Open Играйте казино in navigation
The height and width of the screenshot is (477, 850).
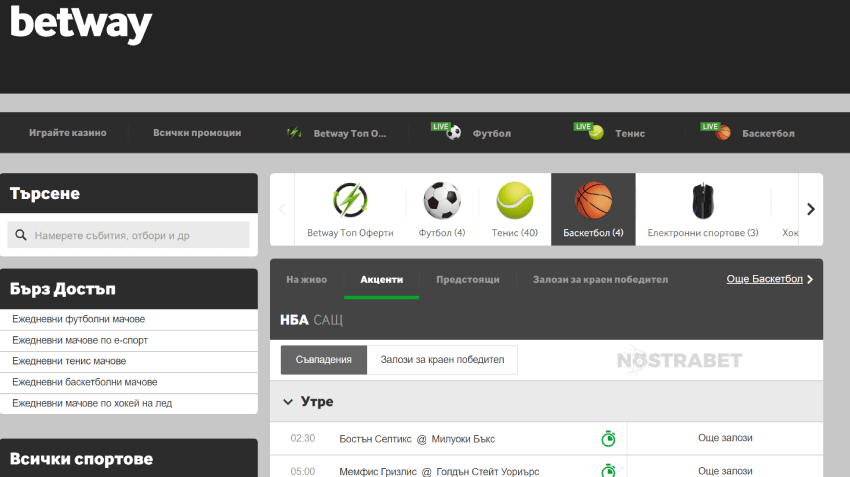[x=68, y=133]
